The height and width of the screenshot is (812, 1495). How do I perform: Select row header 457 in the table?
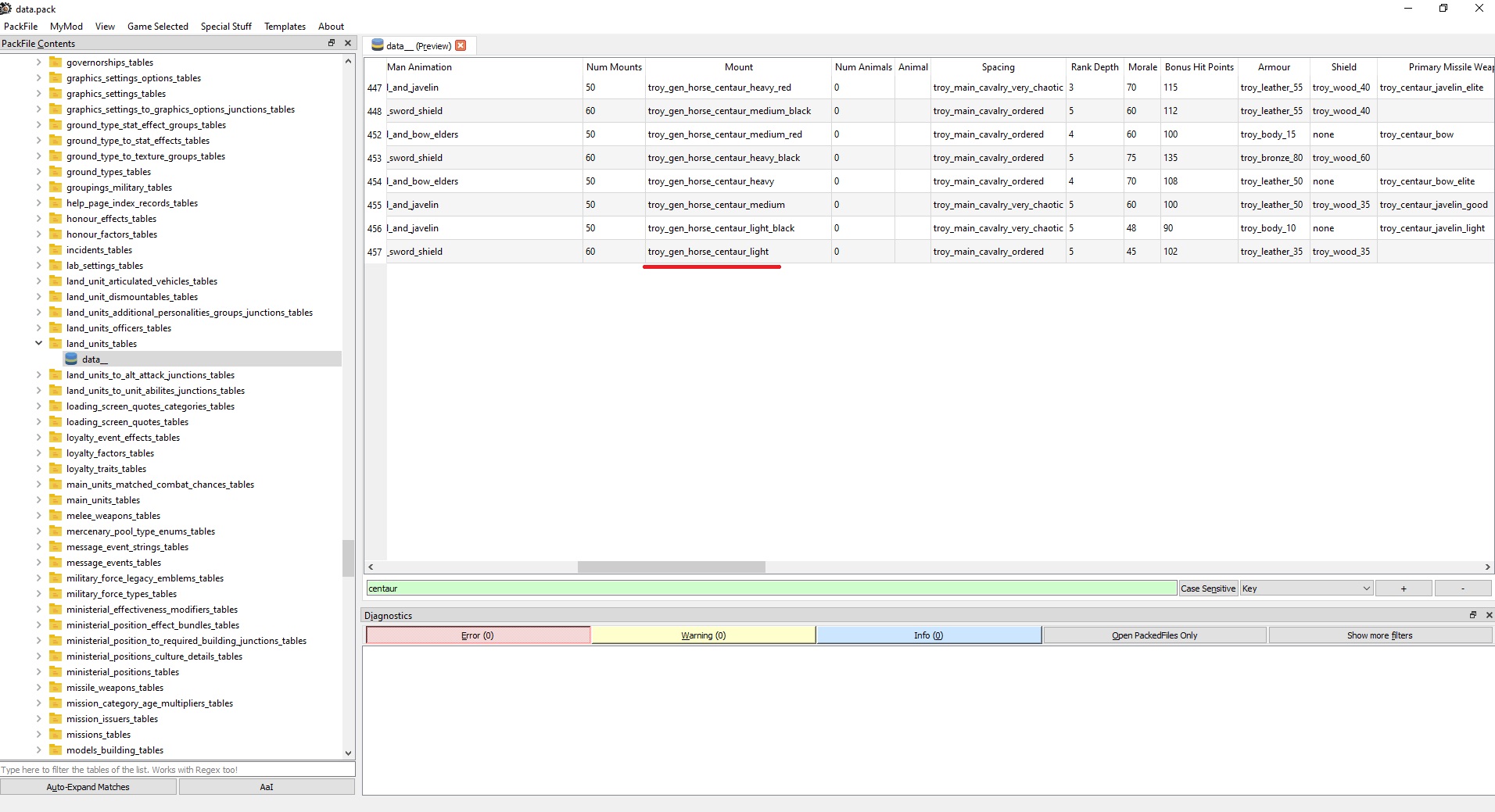coord(375,252)
